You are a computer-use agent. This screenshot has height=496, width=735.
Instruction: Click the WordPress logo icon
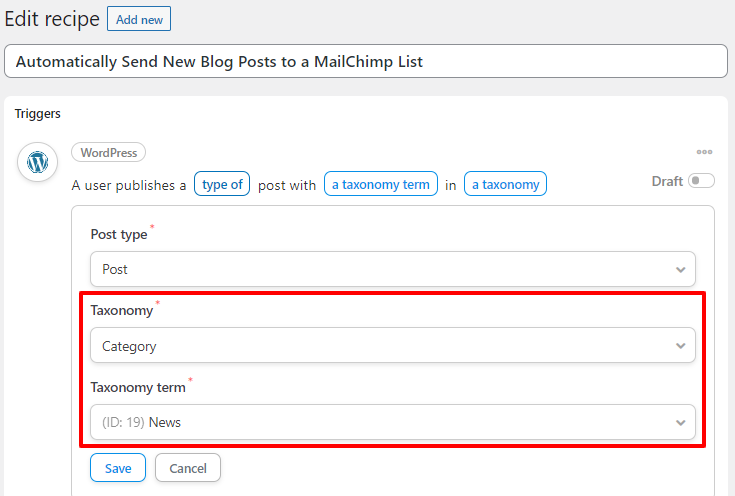pyautogui.click(x=38, y=162)
